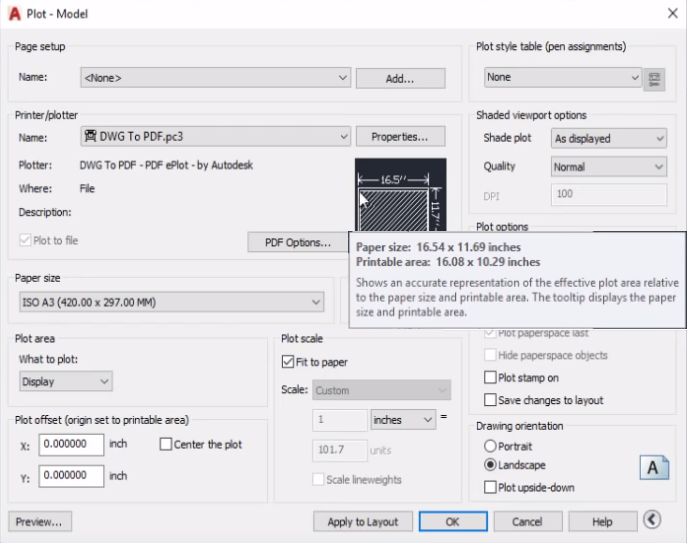Click the paper size preview thumbnail
Image resolution: width=687 pixels, height=543 pixels.
pyautogui.click(x=400, y=195)
